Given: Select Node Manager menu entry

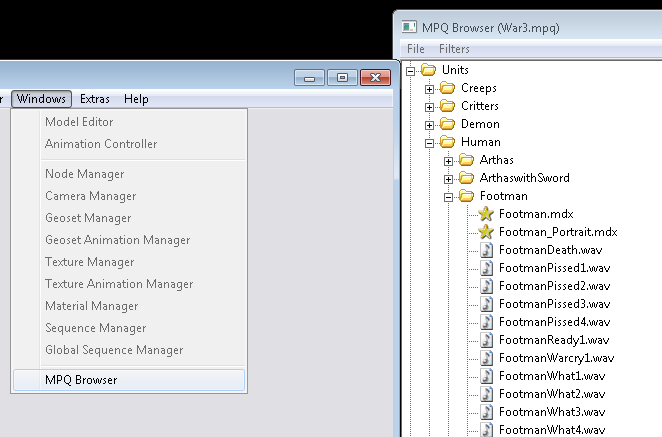Looking at the screenshot, I should 129,174.
